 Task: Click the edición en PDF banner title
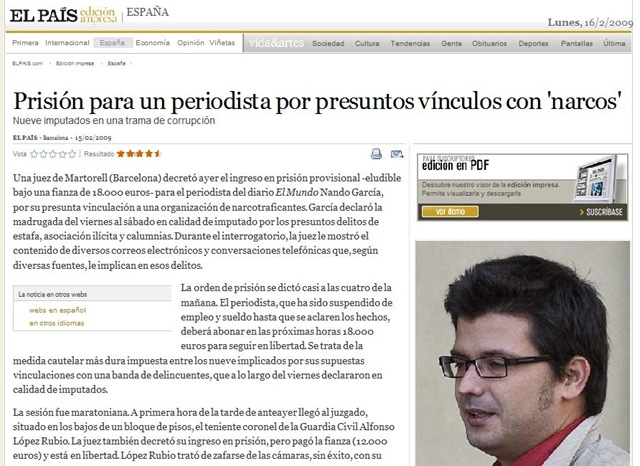(455, 165)
